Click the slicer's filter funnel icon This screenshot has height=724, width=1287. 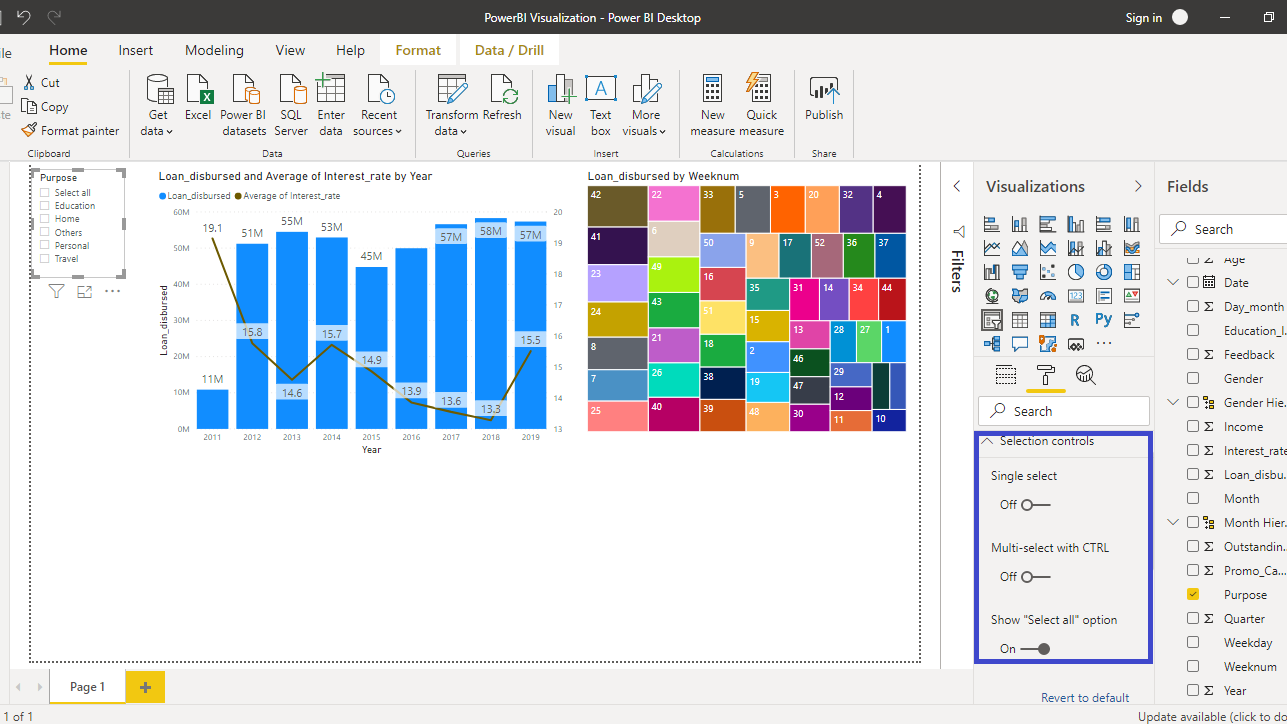57,292
